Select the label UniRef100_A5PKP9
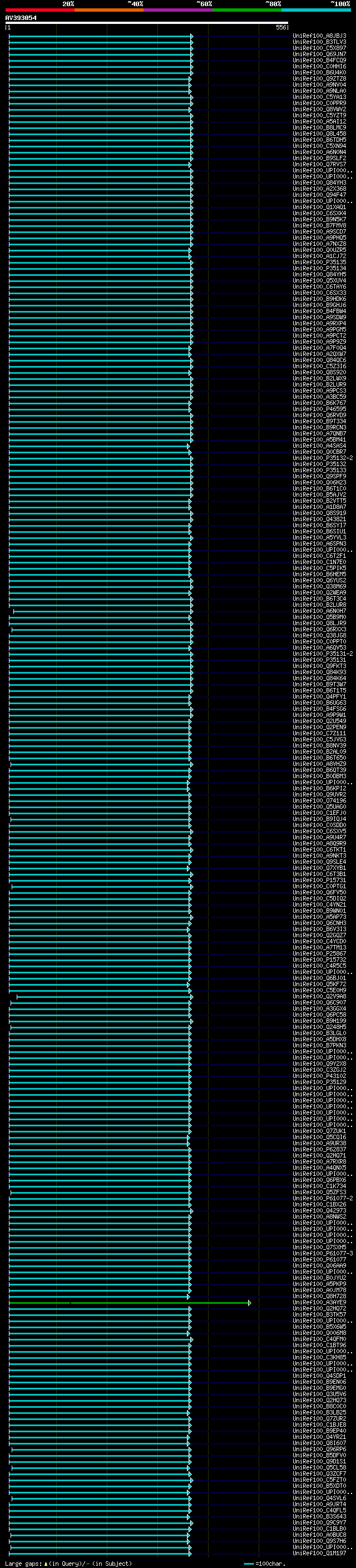 (319, 1284)
